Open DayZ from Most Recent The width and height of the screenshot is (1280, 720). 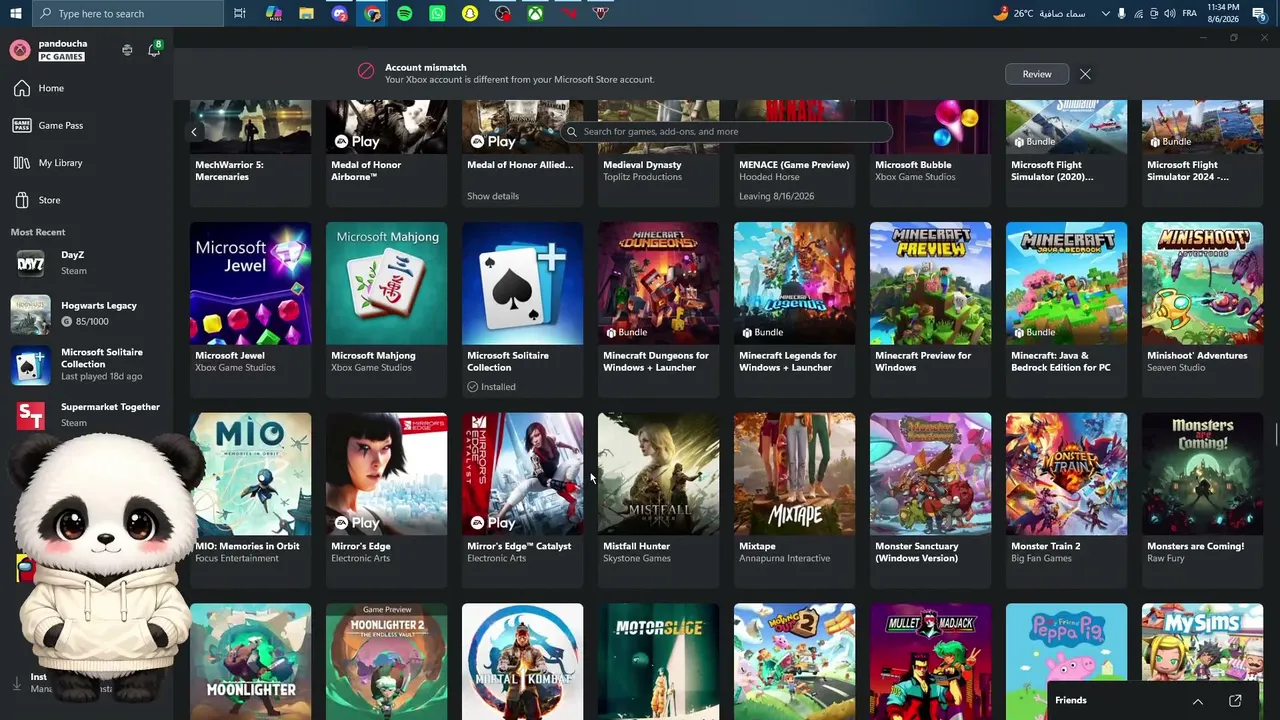click(86, 263)
